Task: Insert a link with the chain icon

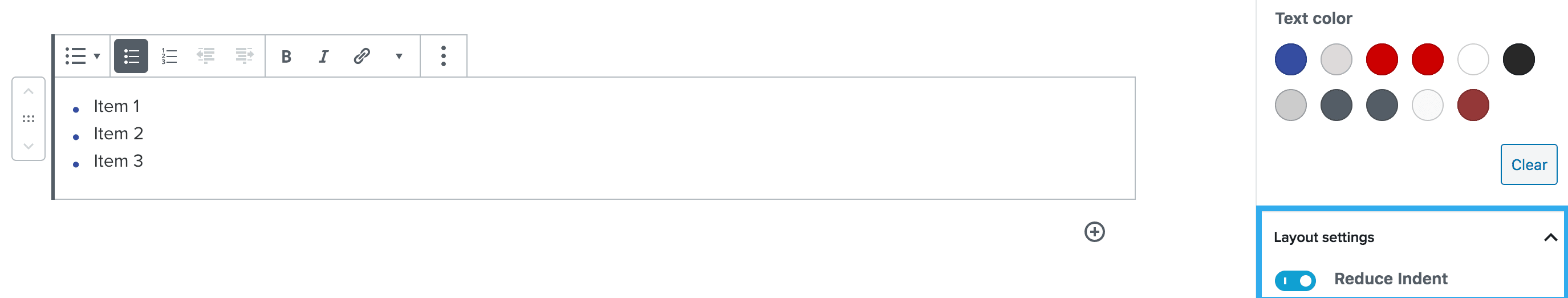Action: [x=361, y=57]
